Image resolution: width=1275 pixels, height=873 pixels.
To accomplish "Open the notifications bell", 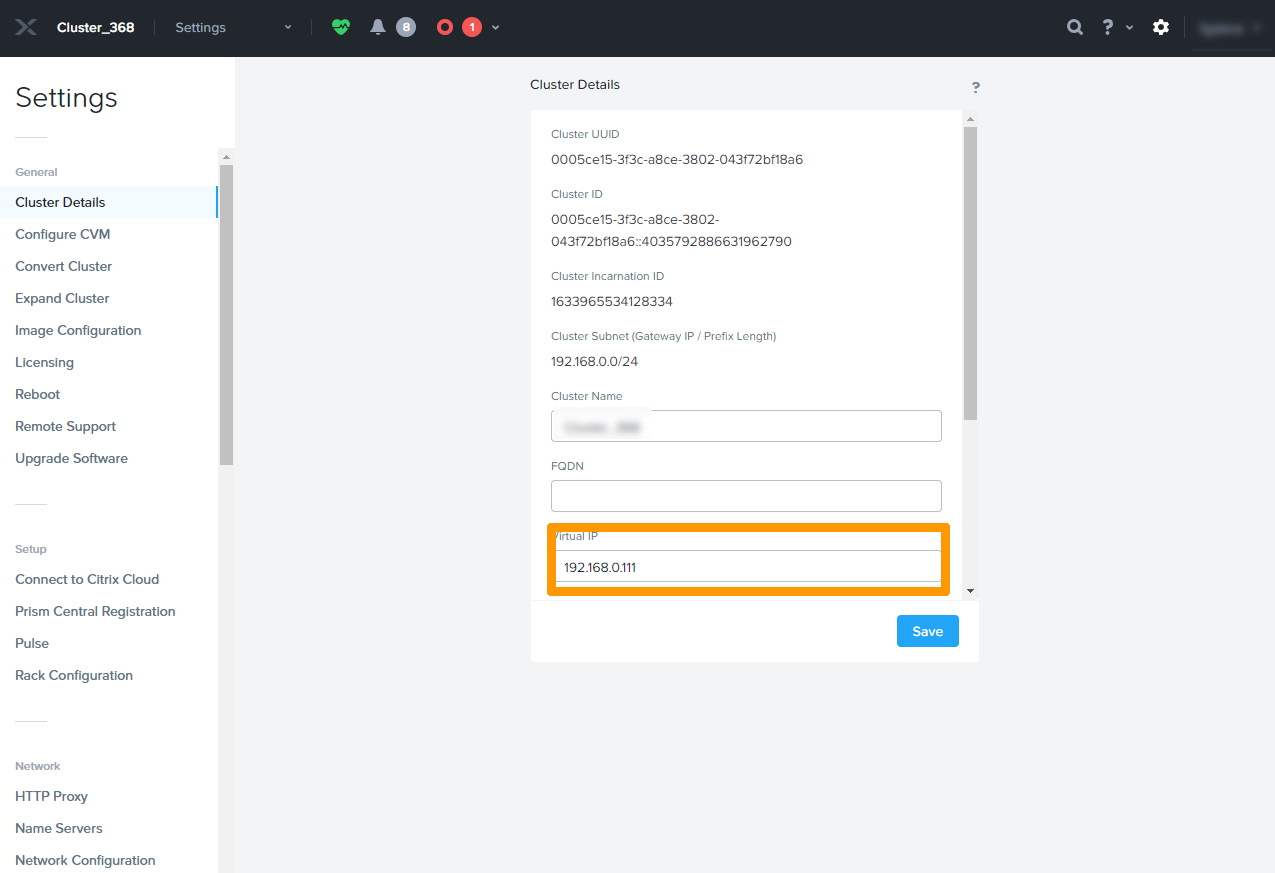I will [377, 27].
